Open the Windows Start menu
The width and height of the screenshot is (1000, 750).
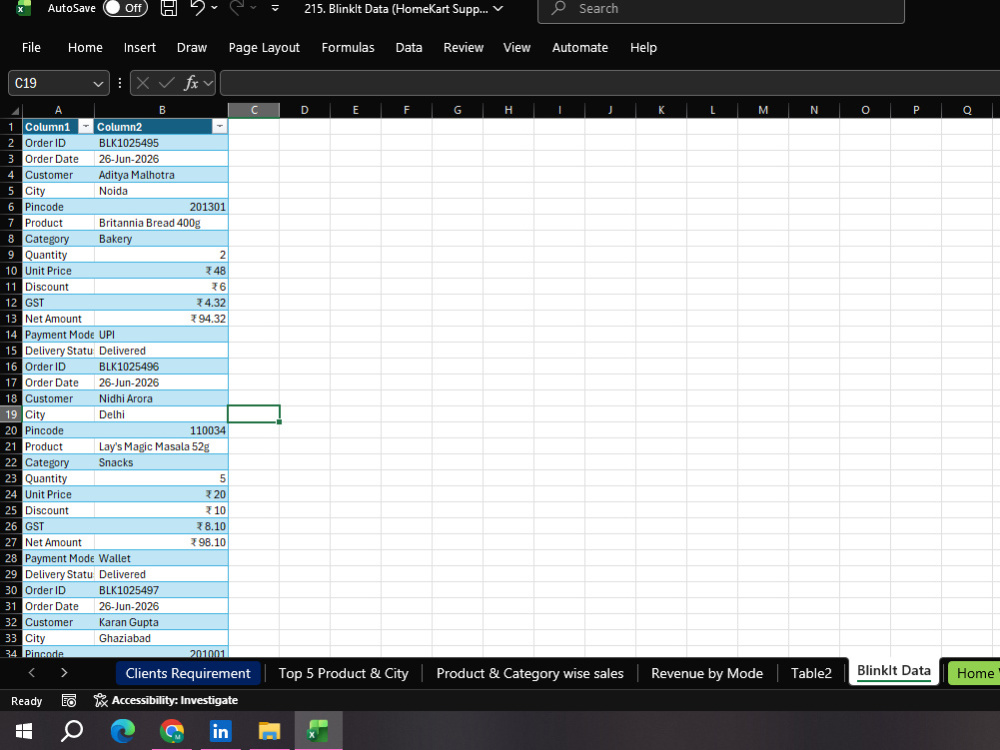(x=24, y=731)
